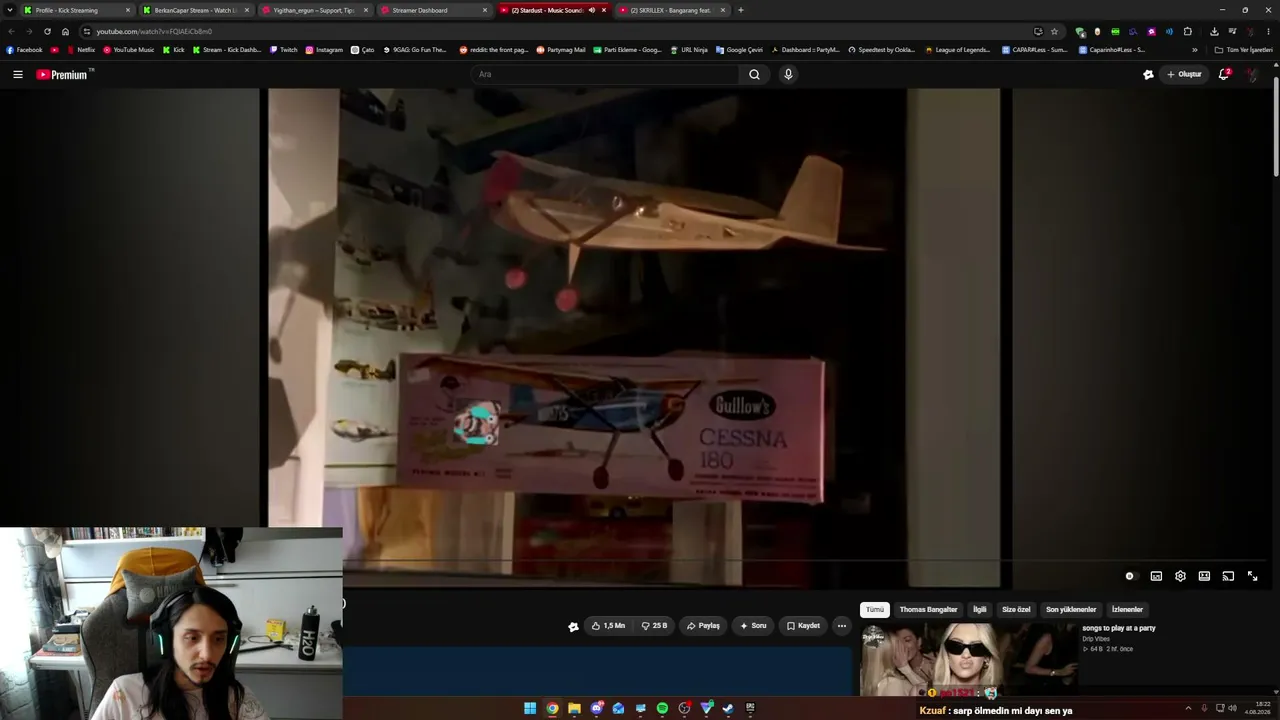
Task: Enter fullscreen in the video player
Action: point(1252,576)
